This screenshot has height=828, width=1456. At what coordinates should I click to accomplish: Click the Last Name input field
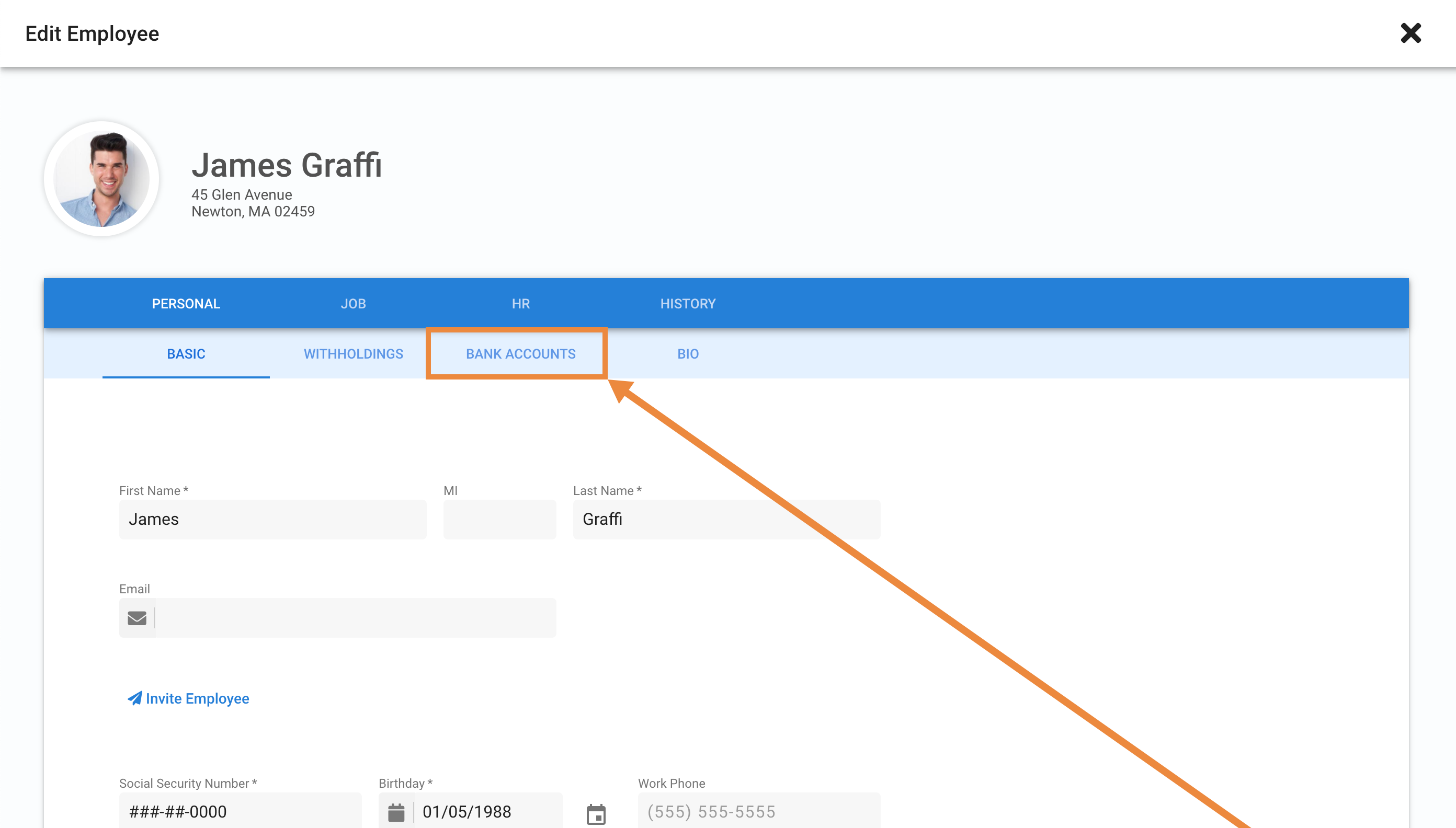(x=726, y=519)
